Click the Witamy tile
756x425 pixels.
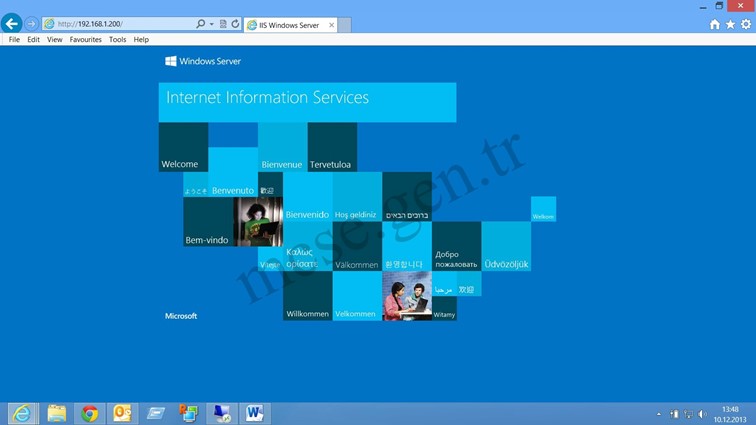pyautogui.click(x=444, y=308)
